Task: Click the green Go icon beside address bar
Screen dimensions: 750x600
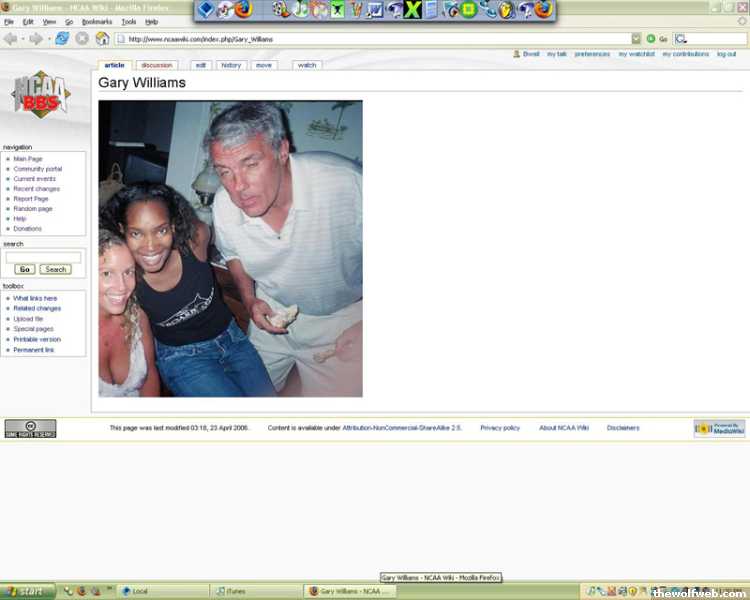Action: point(651,39)
